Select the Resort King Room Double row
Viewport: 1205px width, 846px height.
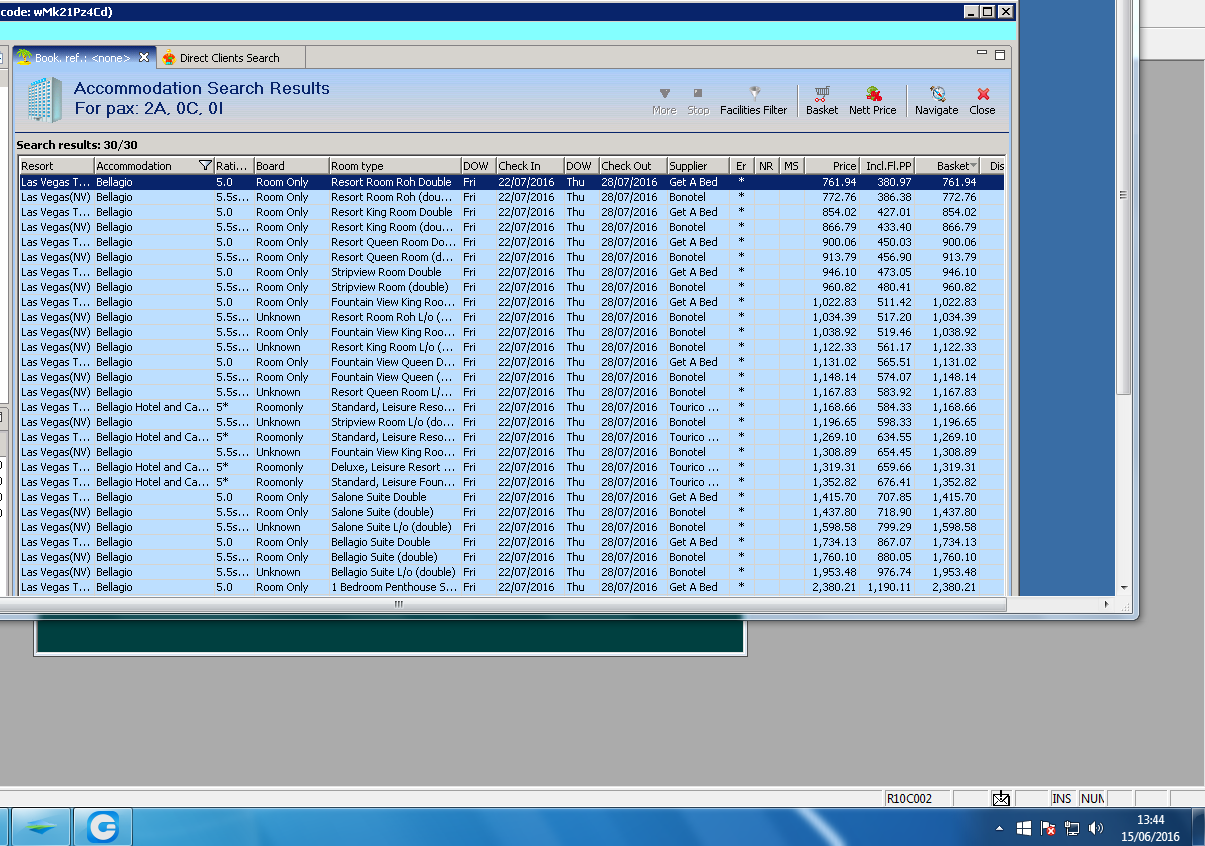(512, 212)
